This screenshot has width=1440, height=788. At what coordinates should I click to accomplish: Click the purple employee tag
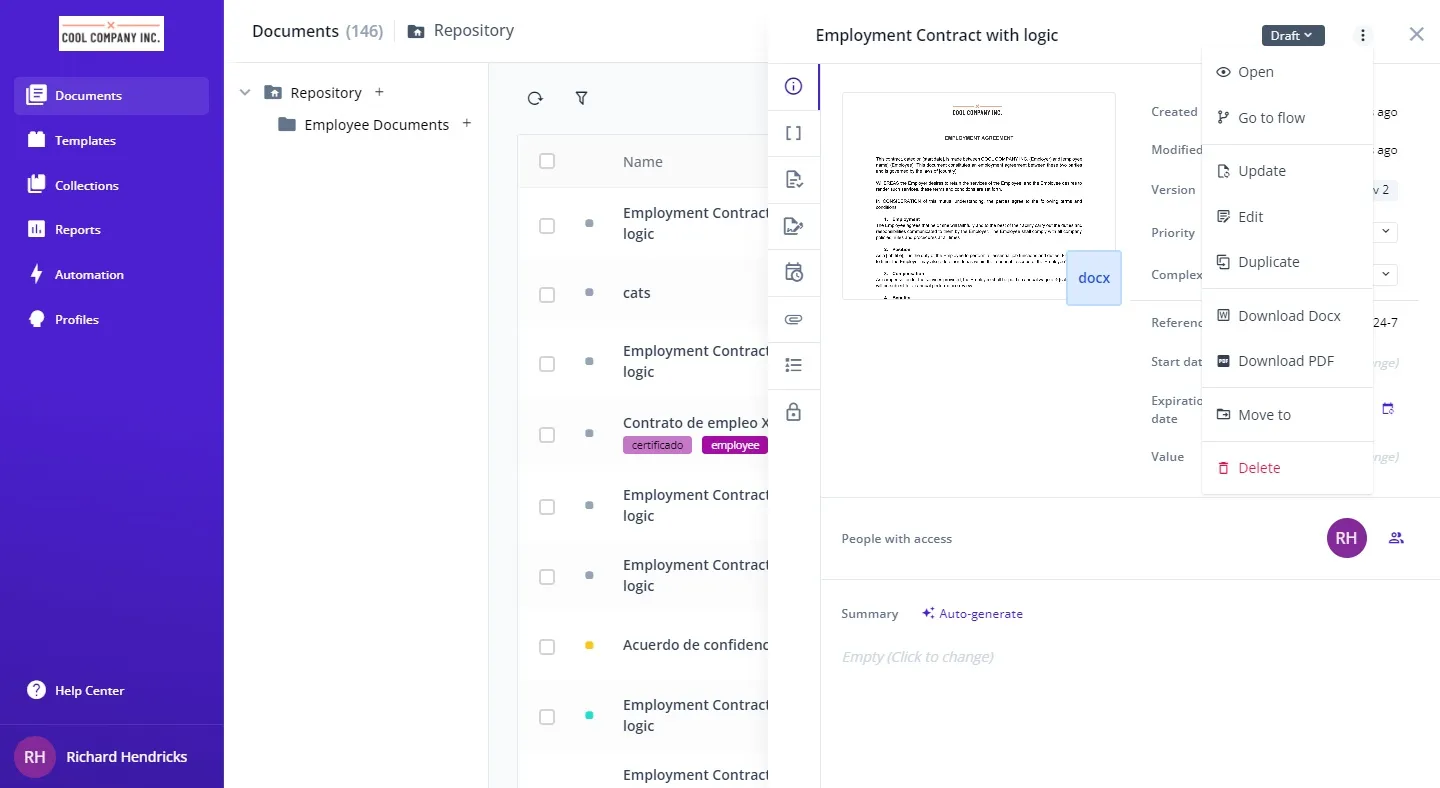coord(735,445)
